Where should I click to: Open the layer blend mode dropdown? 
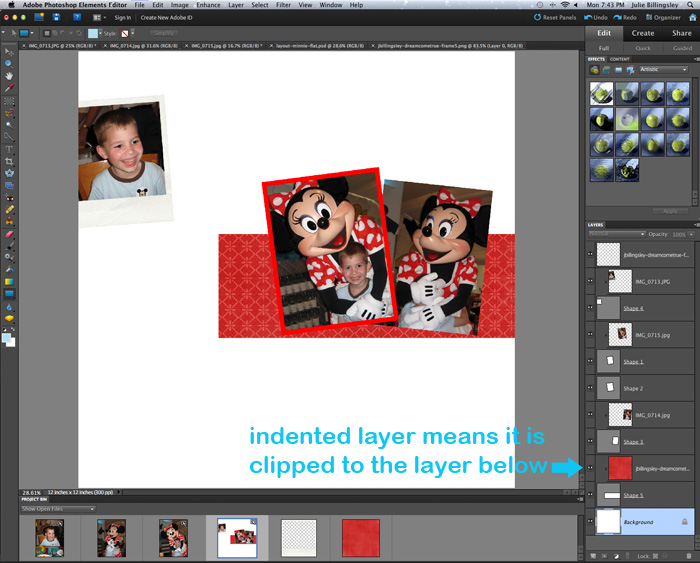tap(617, 234)
